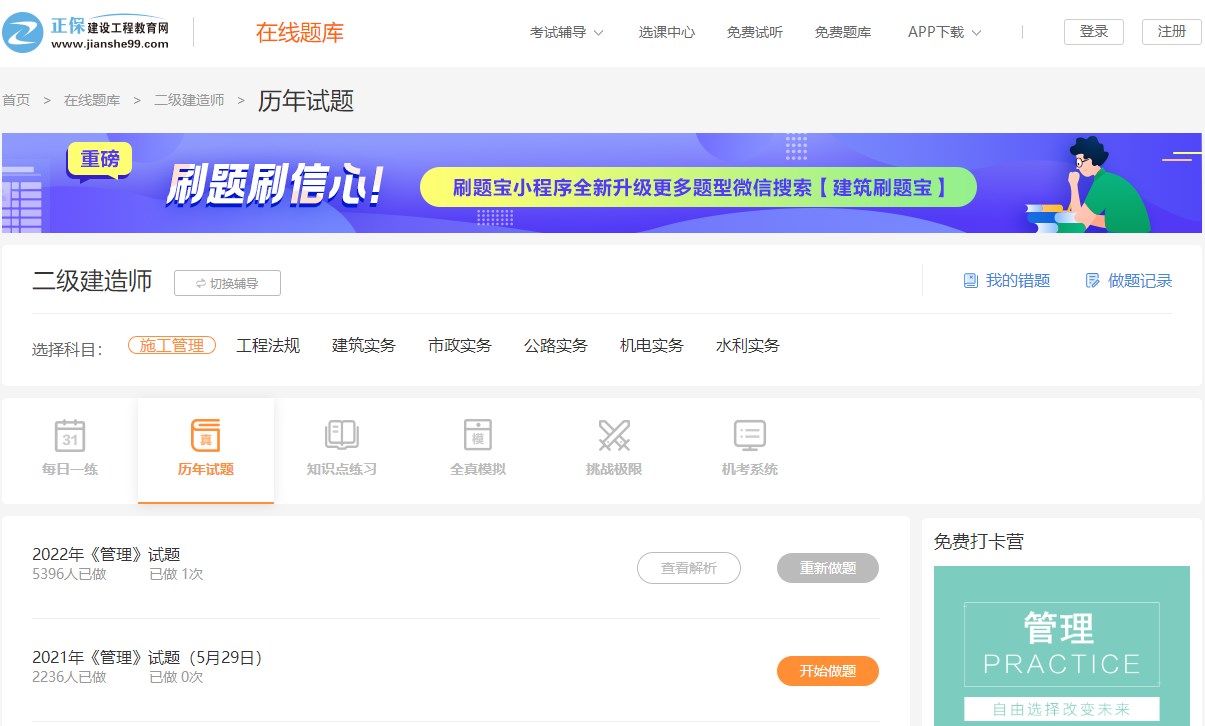Screen dimensions: 1205x726
Task: Switch to the 工程法规 subject tab
Action: point(267,345)
